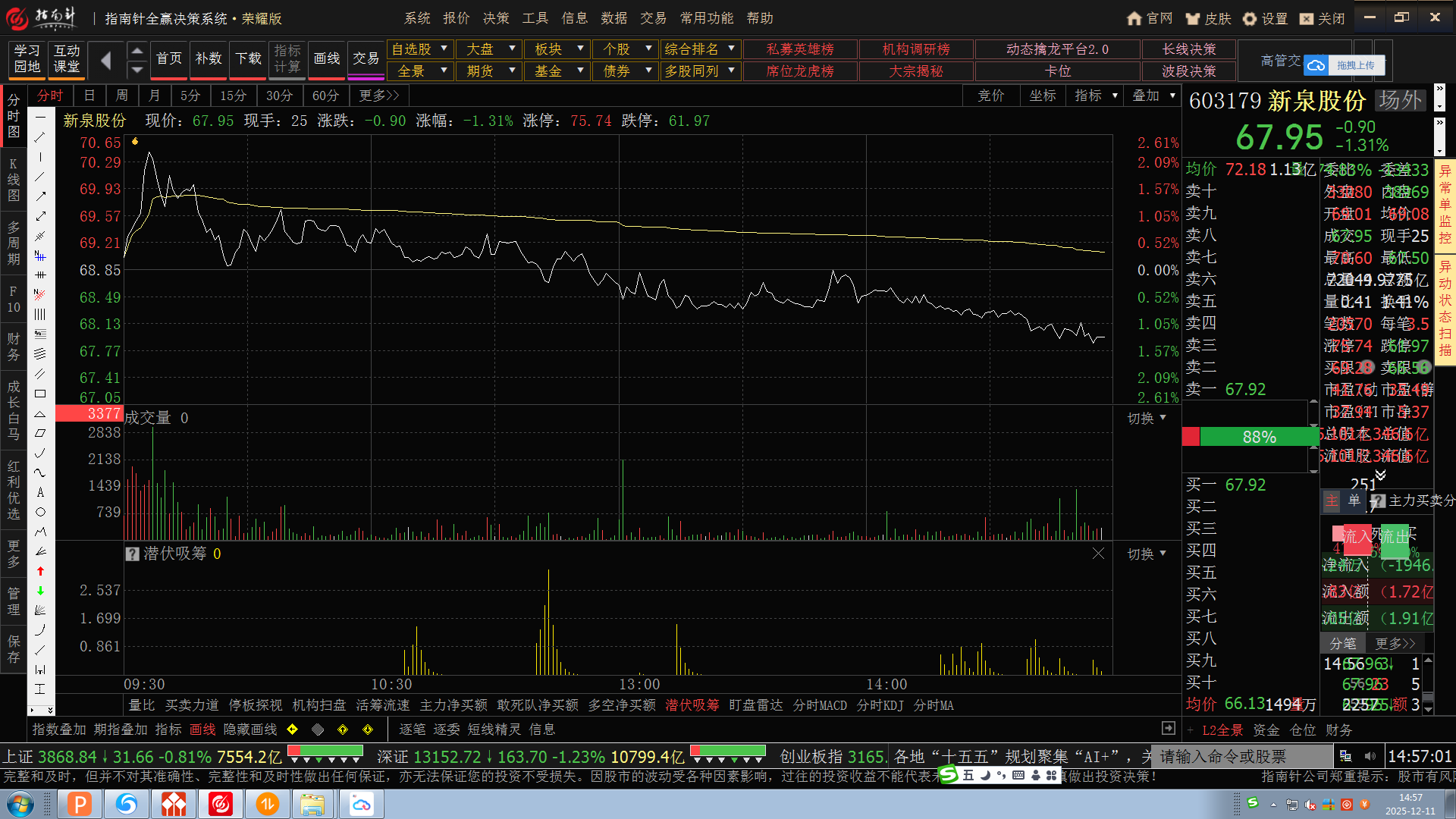Open the 切换 dropdown in 潜伏吸筹 panel

tap(1146, 554)
